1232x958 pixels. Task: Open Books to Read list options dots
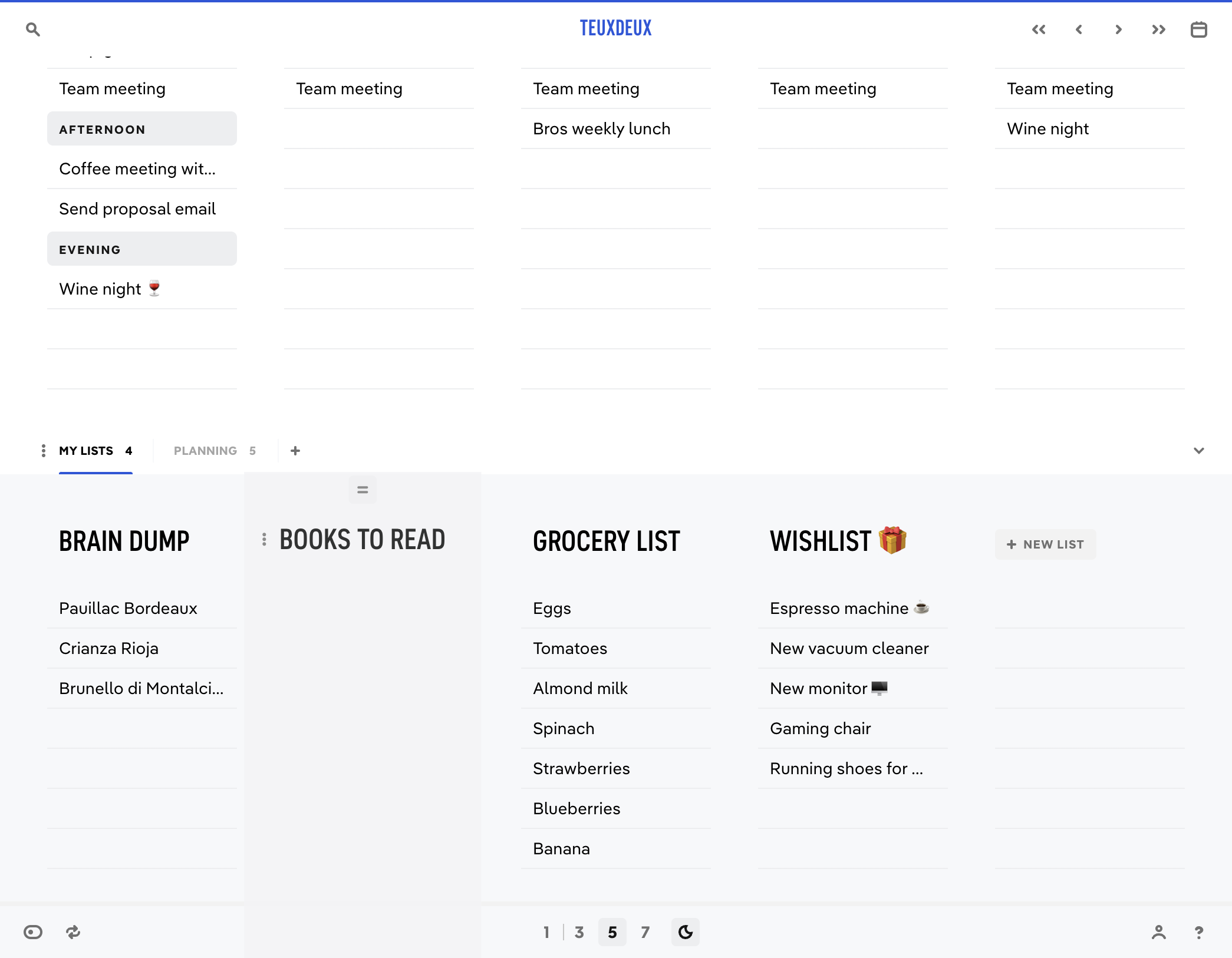(x=264, y=540)
